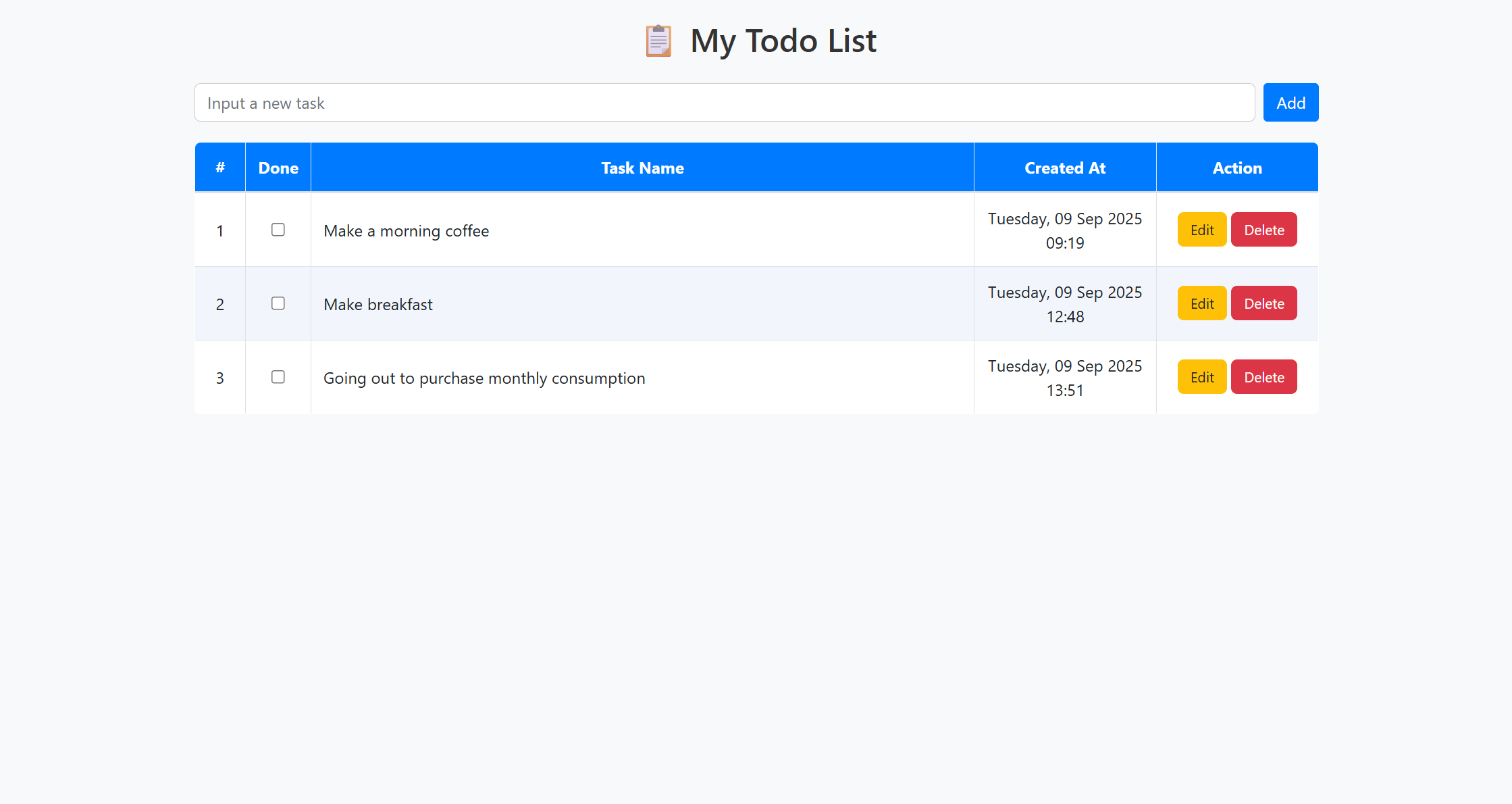The image size is (1512, 804).
Task: Click the Add button
Action: [x=1290, y=102]
